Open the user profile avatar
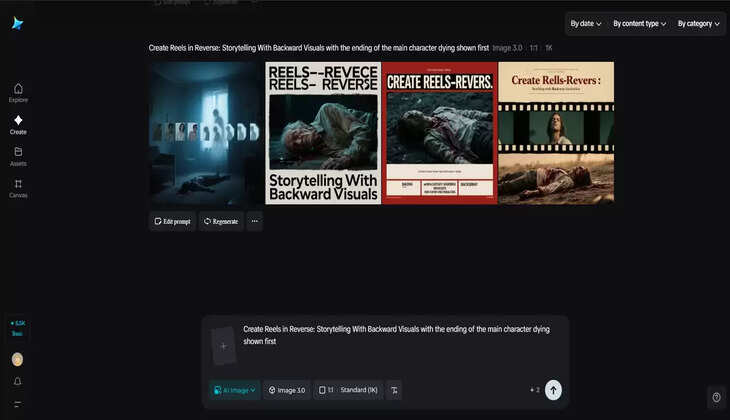The width and height of the screenshot is (730, 420). [x=17, y=359]
